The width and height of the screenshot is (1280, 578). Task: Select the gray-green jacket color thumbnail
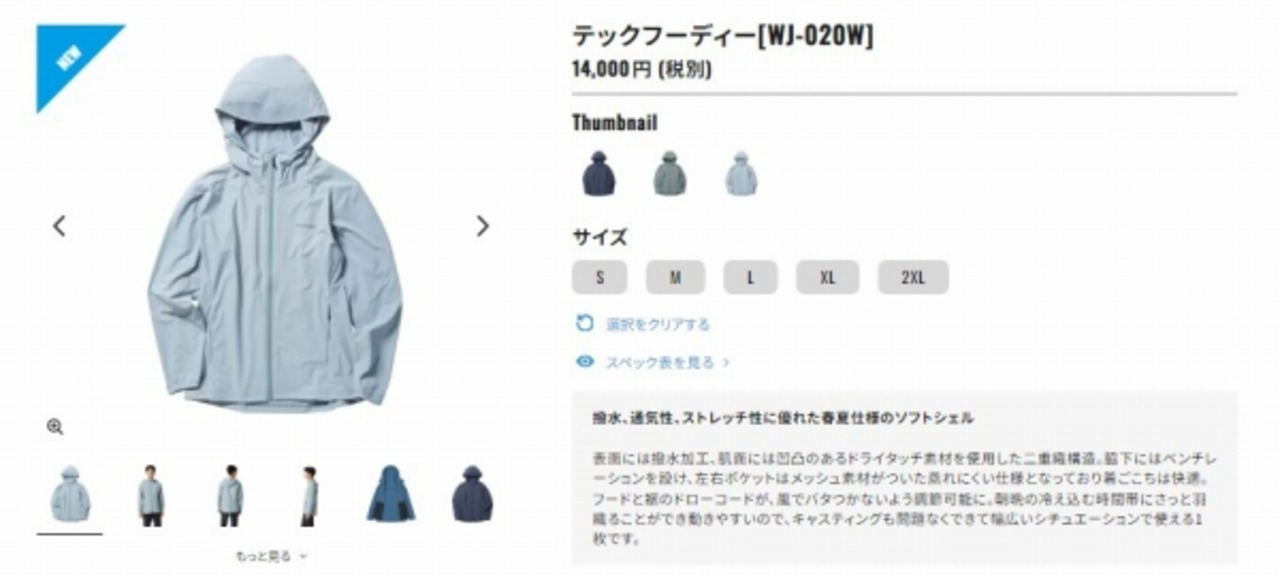(669, 174)
